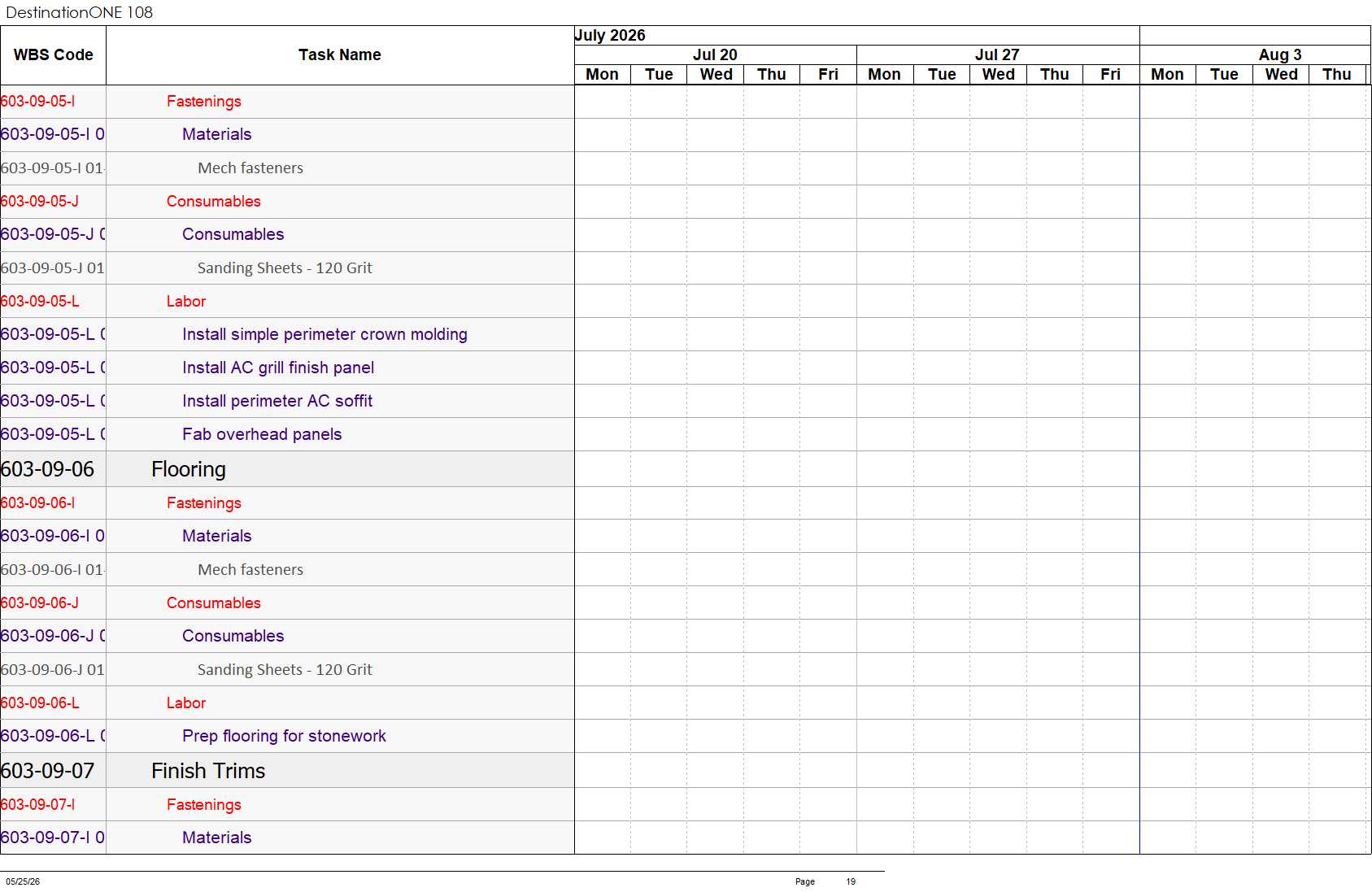Image resolution: width=1372 pixels, height=892 pixels.
Task: Select WBS code 603-09-07 cell
Action: 53,771
